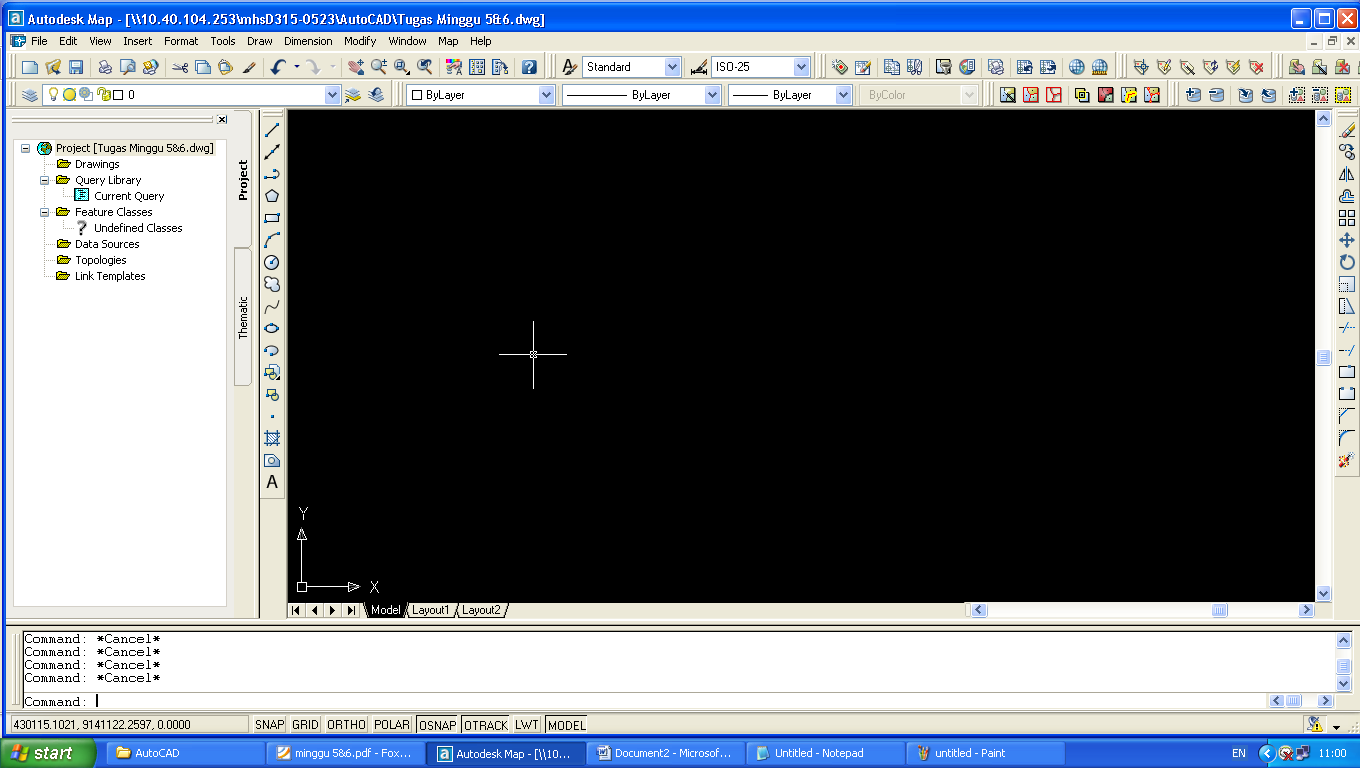Toggle LWT lineweight display
Image resolution: width=1360 pixels, height=768 pixels.
click(x=527, y=725)
